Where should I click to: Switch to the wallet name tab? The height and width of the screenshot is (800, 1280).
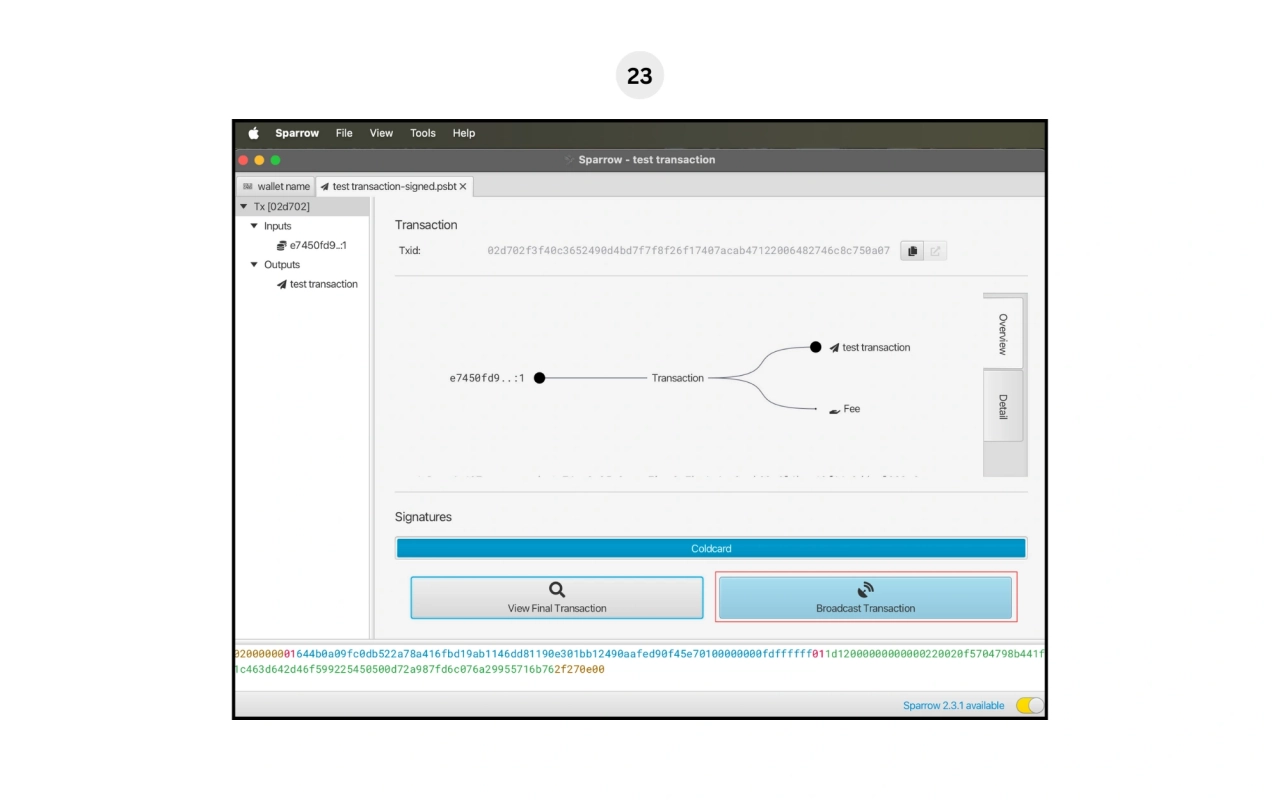(276, 186)
